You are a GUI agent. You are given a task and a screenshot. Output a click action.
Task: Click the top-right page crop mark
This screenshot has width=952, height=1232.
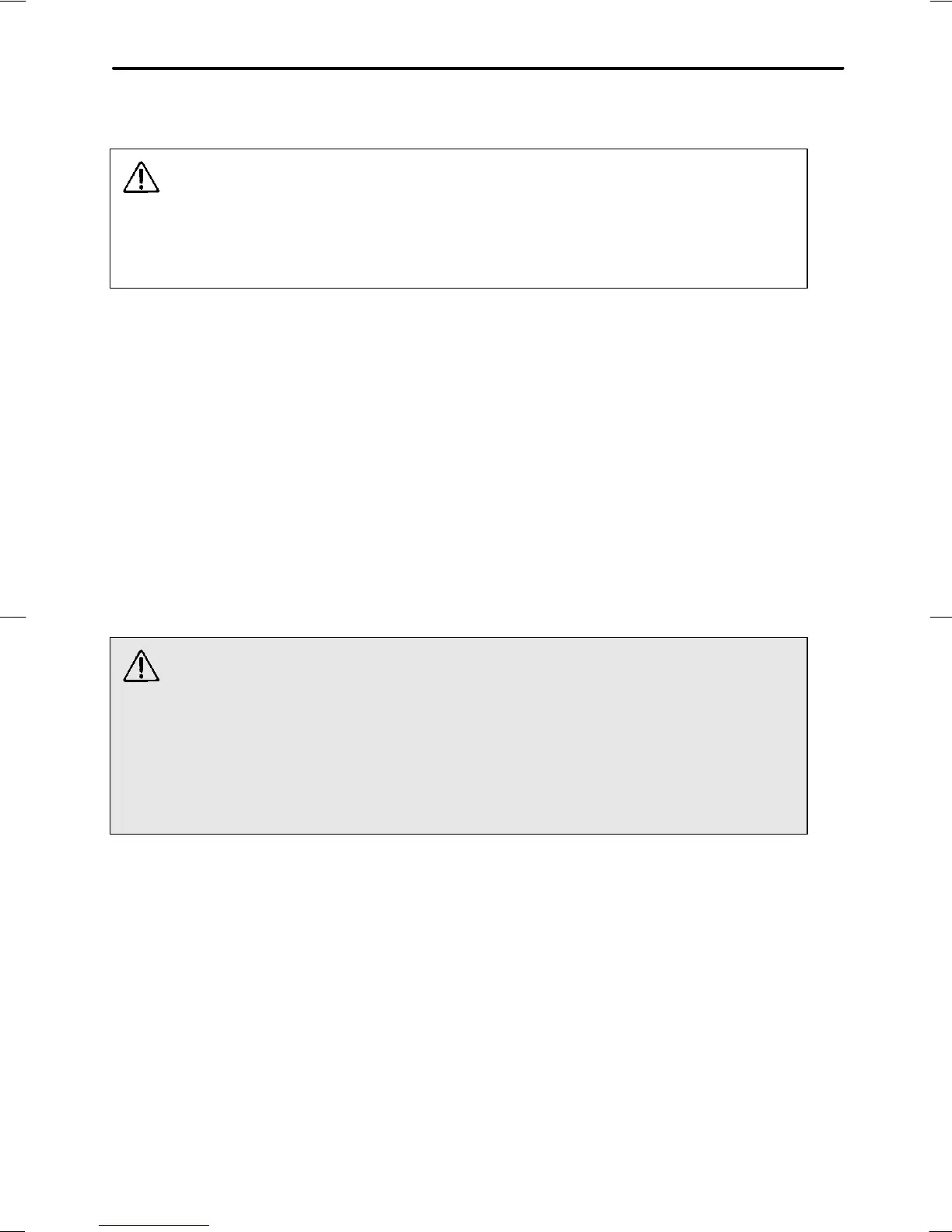tap(940, 2)
